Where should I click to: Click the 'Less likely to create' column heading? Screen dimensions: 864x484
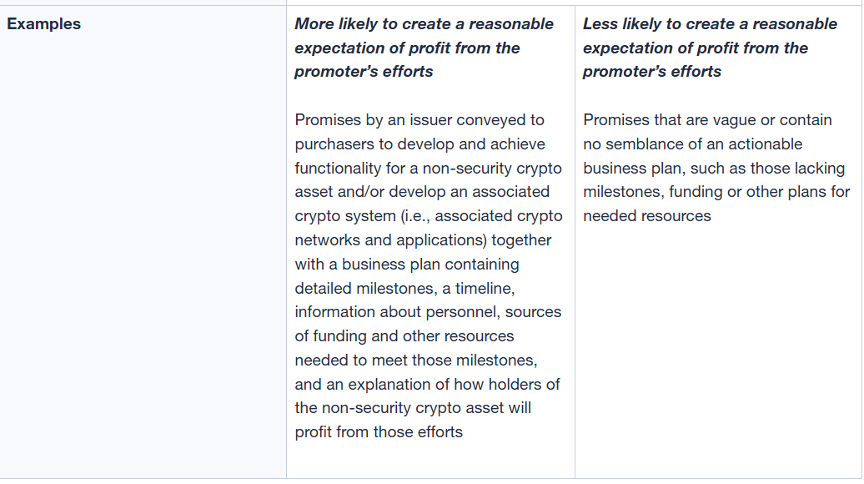[710, 24]
